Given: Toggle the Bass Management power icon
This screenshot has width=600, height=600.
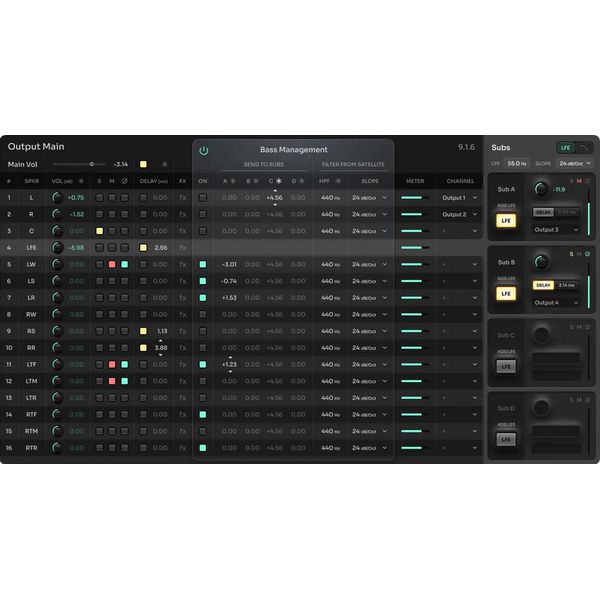Looking at the screenshot, I should (x=204, y=150).
